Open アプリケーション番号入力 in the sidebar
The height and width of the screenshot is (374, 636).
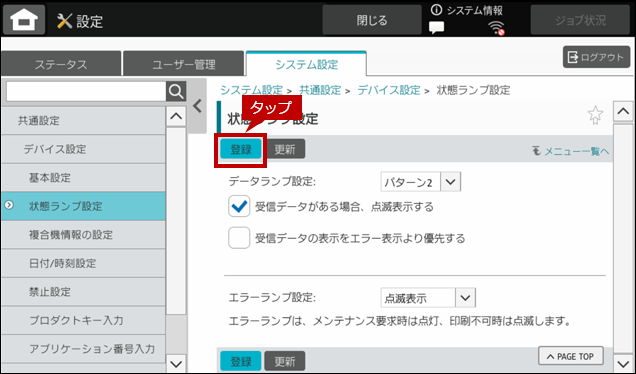(83, 348)
